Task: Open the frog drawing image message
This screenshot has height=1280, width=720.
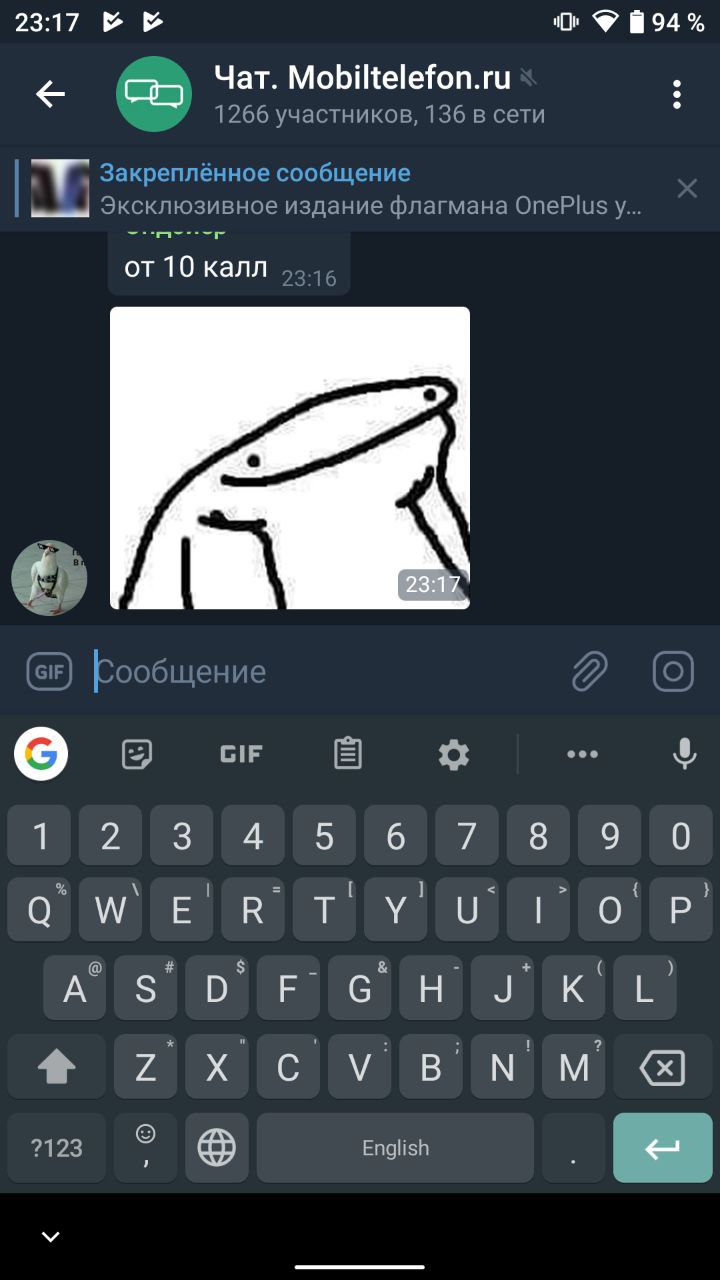Action: (290, 458)
